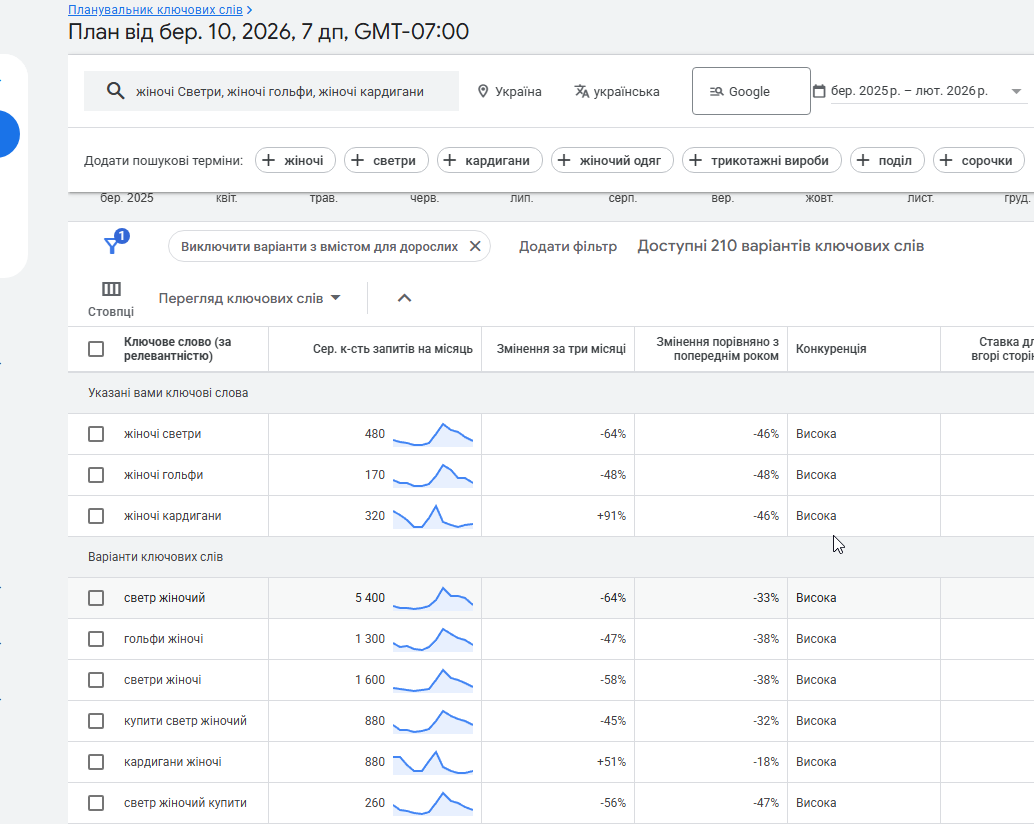Select the 'жіночі светри' keyword checkbox
The image size is (1034, 824).
96,434
